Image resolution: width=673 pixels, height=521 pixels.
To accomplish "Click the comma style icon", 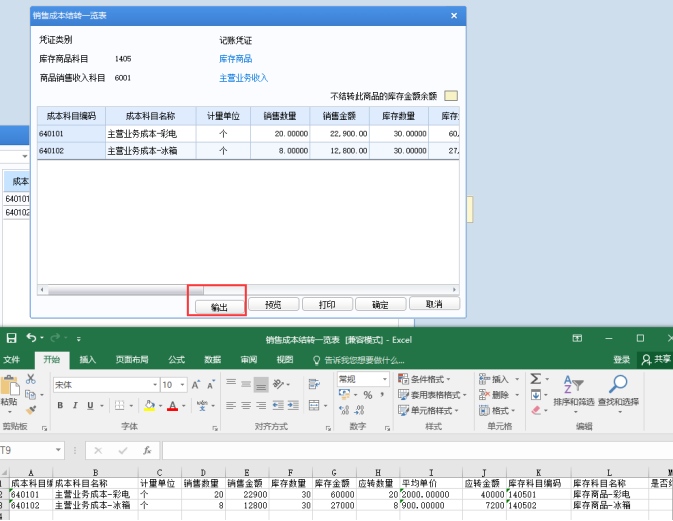I will click(382, 395).
